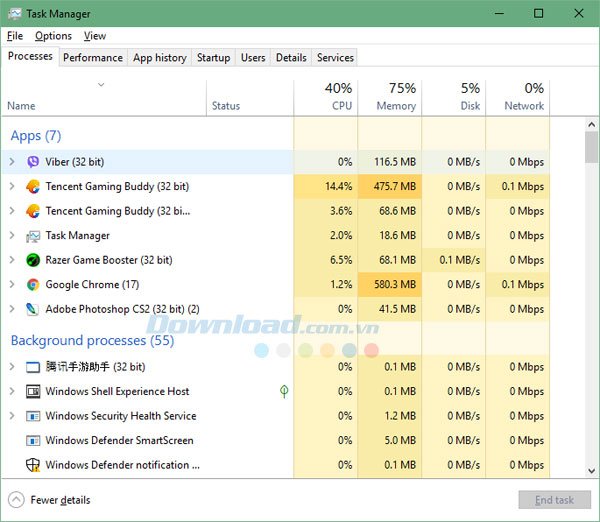Open the Startup tab
Screen dimensions: 600x522
tap(213, 58)
